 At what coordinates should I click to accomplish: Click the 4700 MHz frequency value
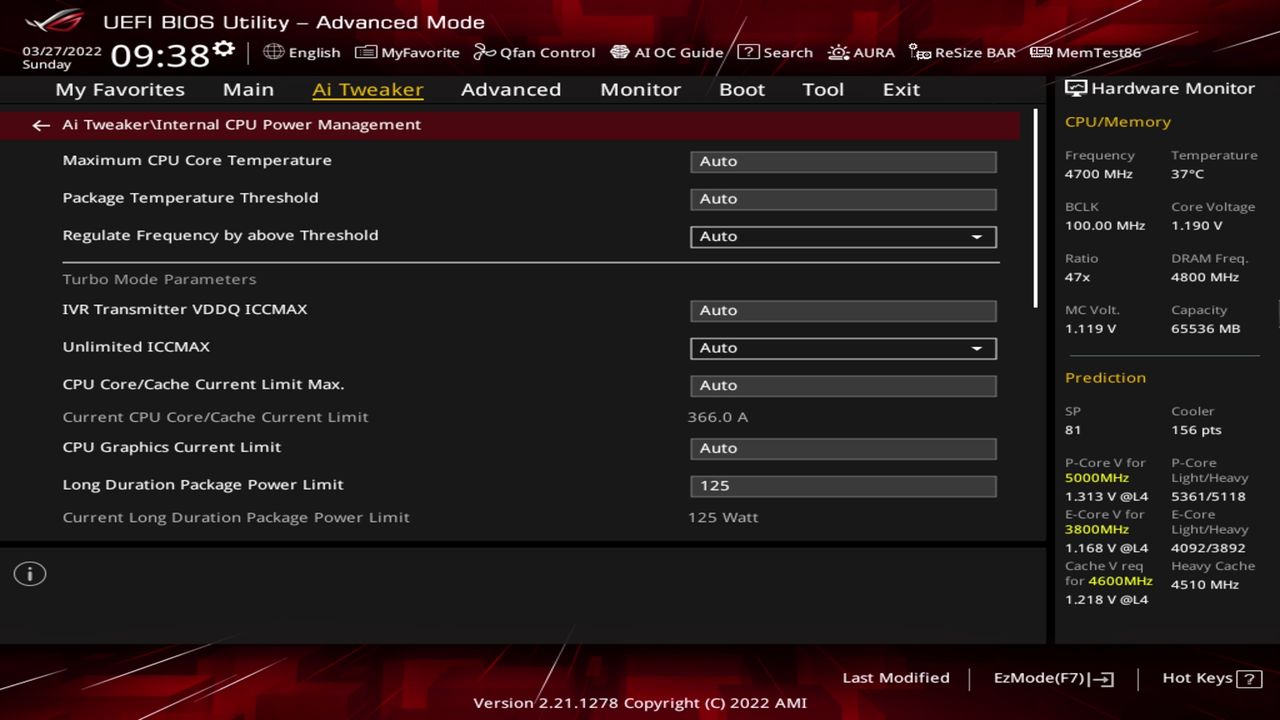(1099, 174)
